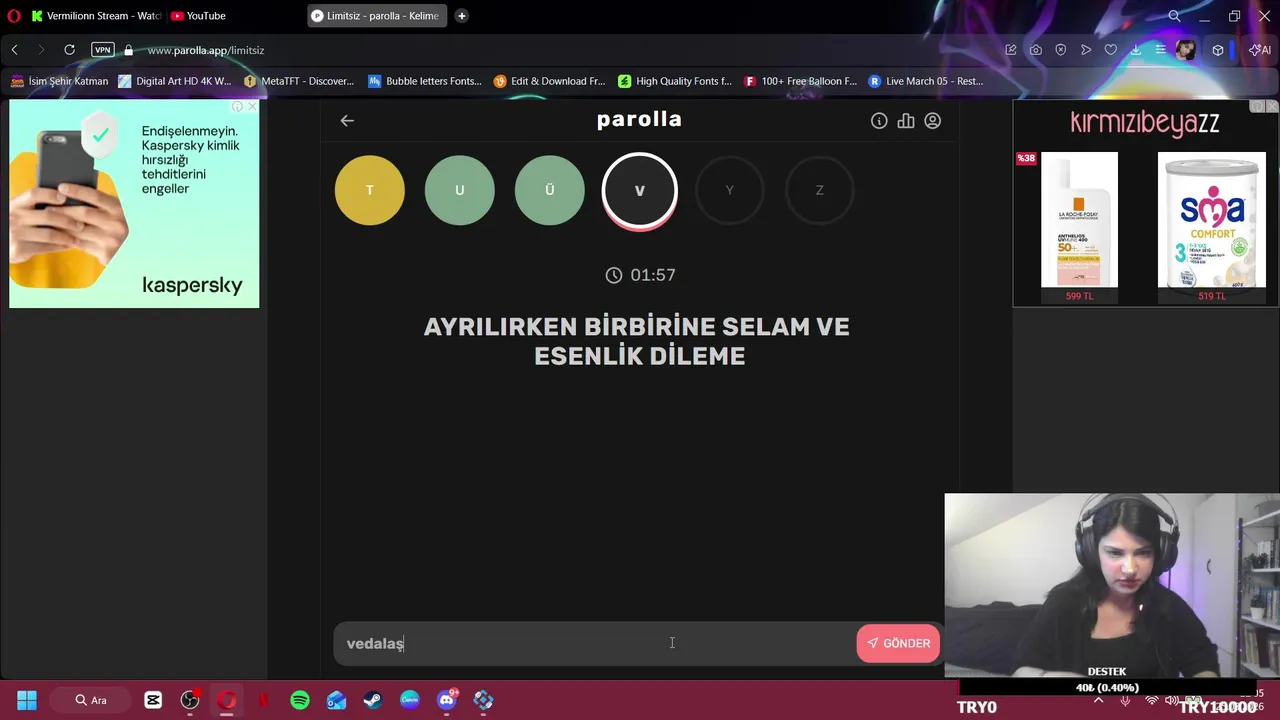Close the kırmızıbeyazz ad with X
Image resolution: width=1280 pixels, height=720 pixels.
click(1272, 106)
